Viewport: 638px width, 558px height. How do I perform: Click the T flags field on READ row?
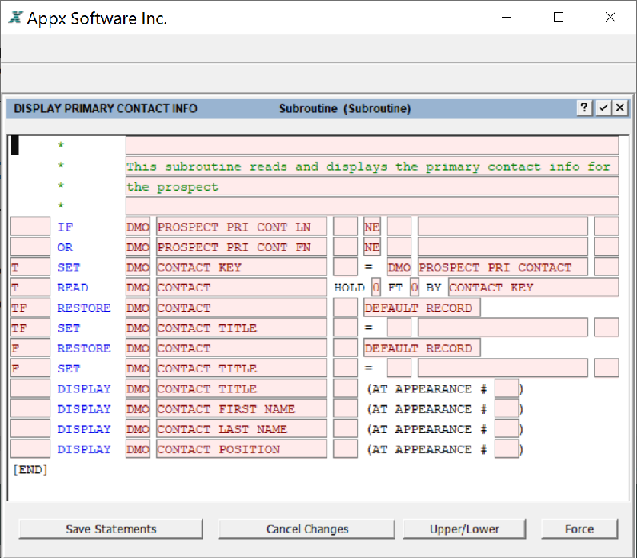(30, 287)
